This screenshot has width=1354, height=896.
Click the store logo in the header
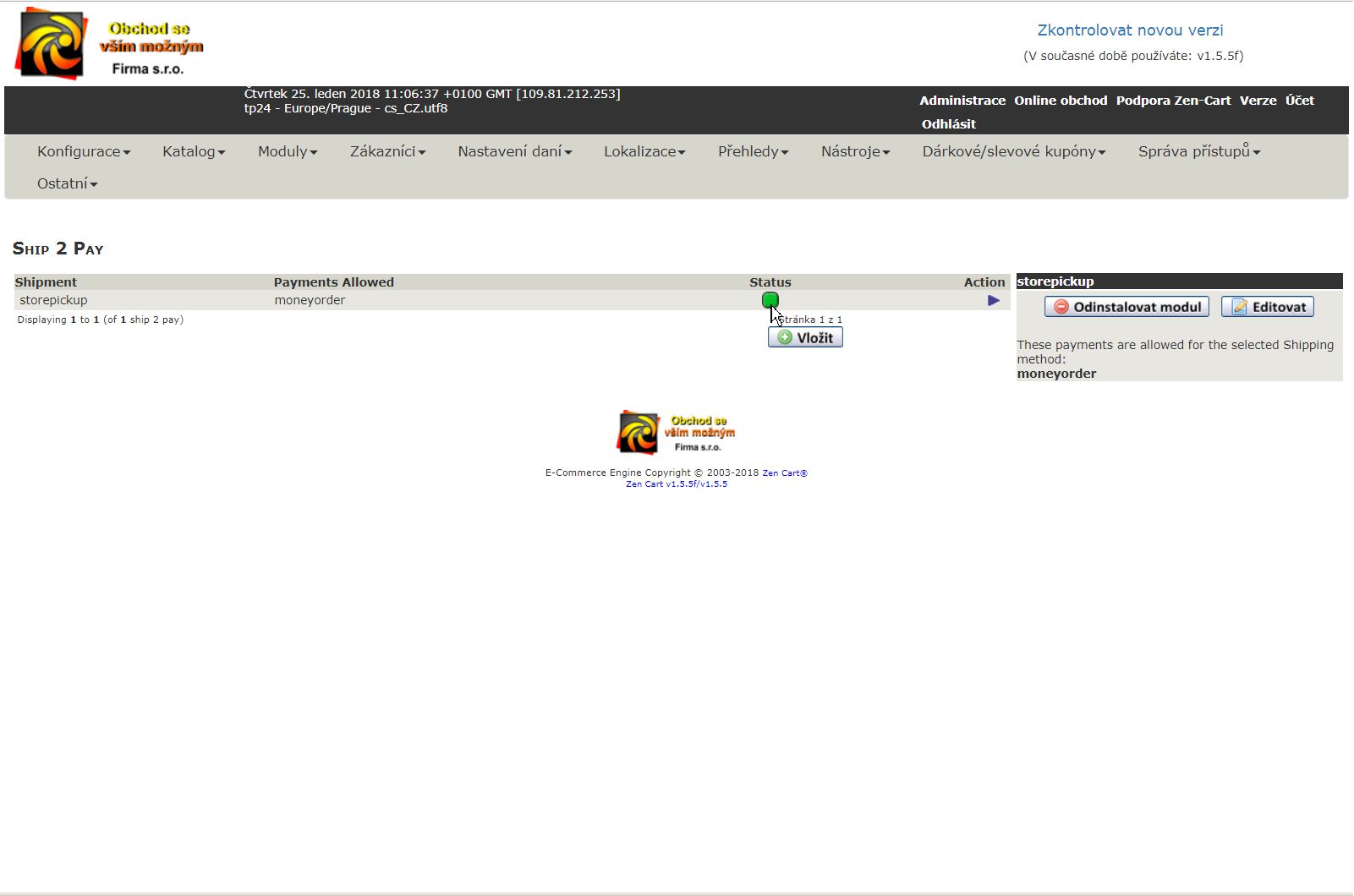click(x=110, y=44)
